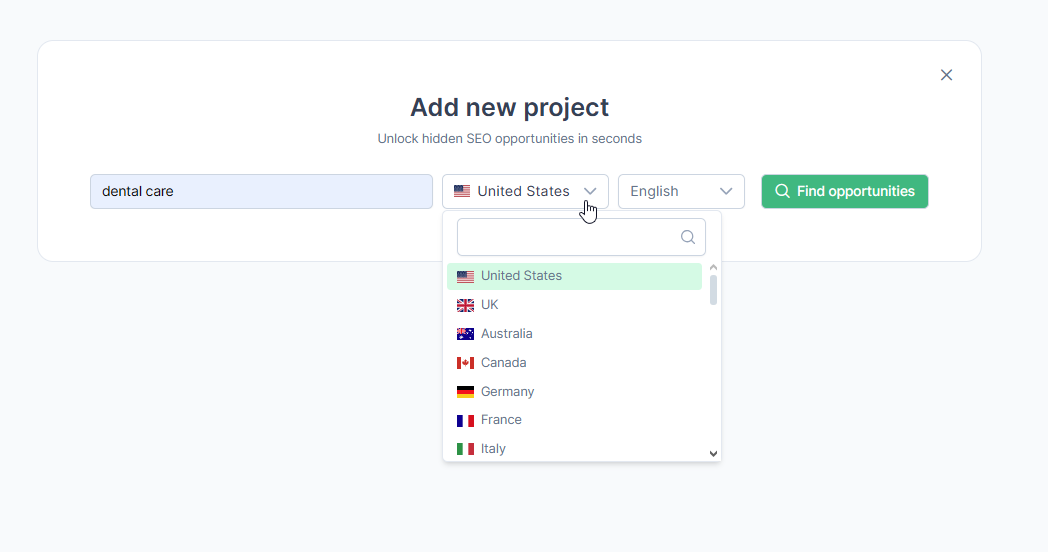Screen dimensions: 1048x552
Task: Click the Italy flag icon
Action: 465,449
